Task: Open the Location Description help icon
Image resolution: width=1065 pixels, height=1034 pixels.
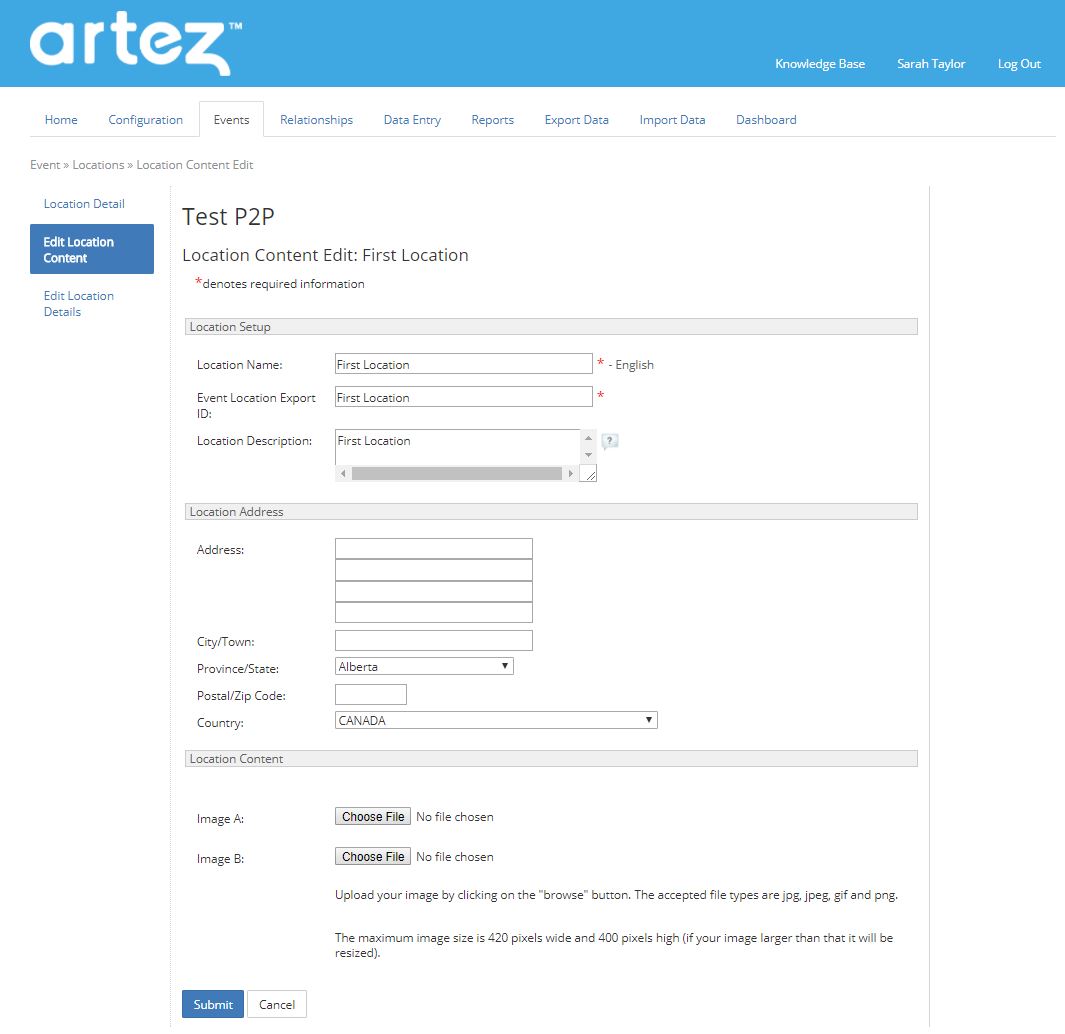Action: tap(610, 441)
